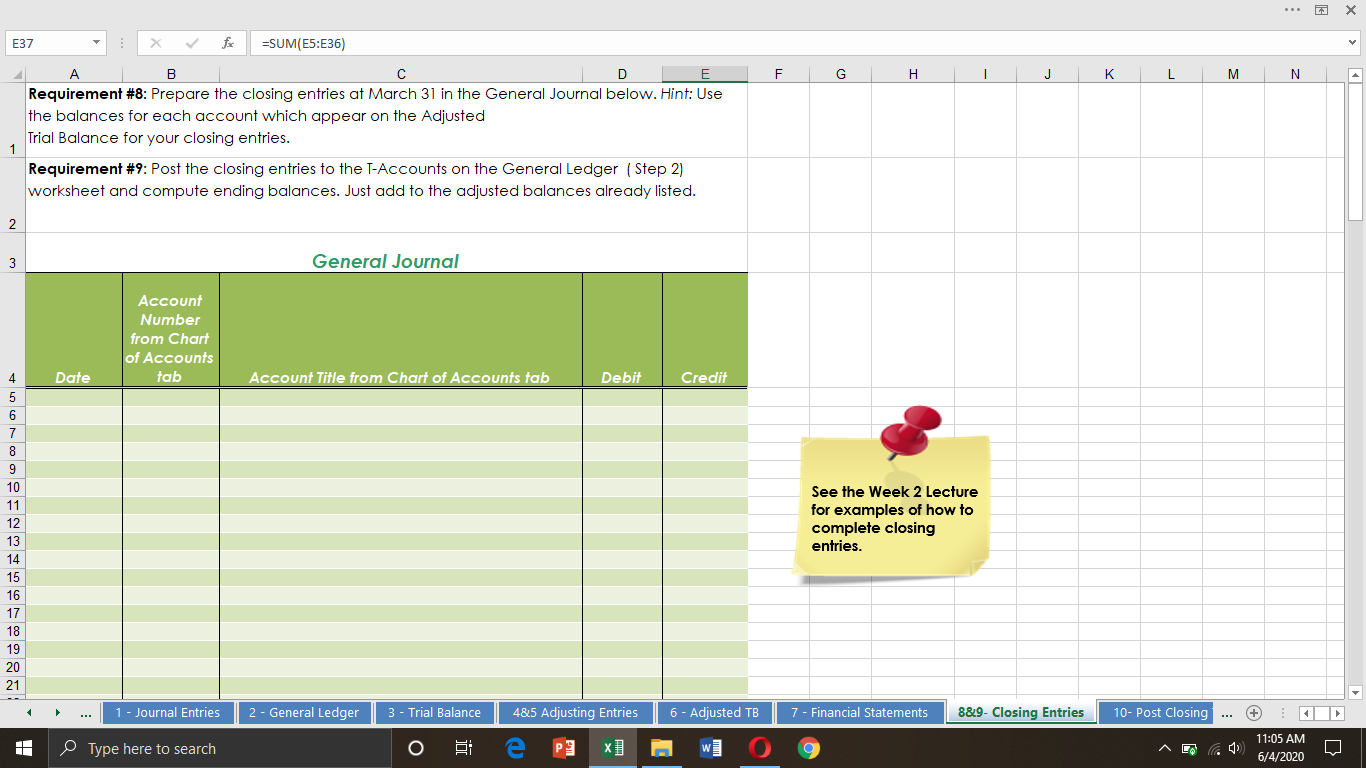This screenshot has width=1366, height=768.
Task: Click the vertical scrollbar up arrow
Action: (1356, 74)
